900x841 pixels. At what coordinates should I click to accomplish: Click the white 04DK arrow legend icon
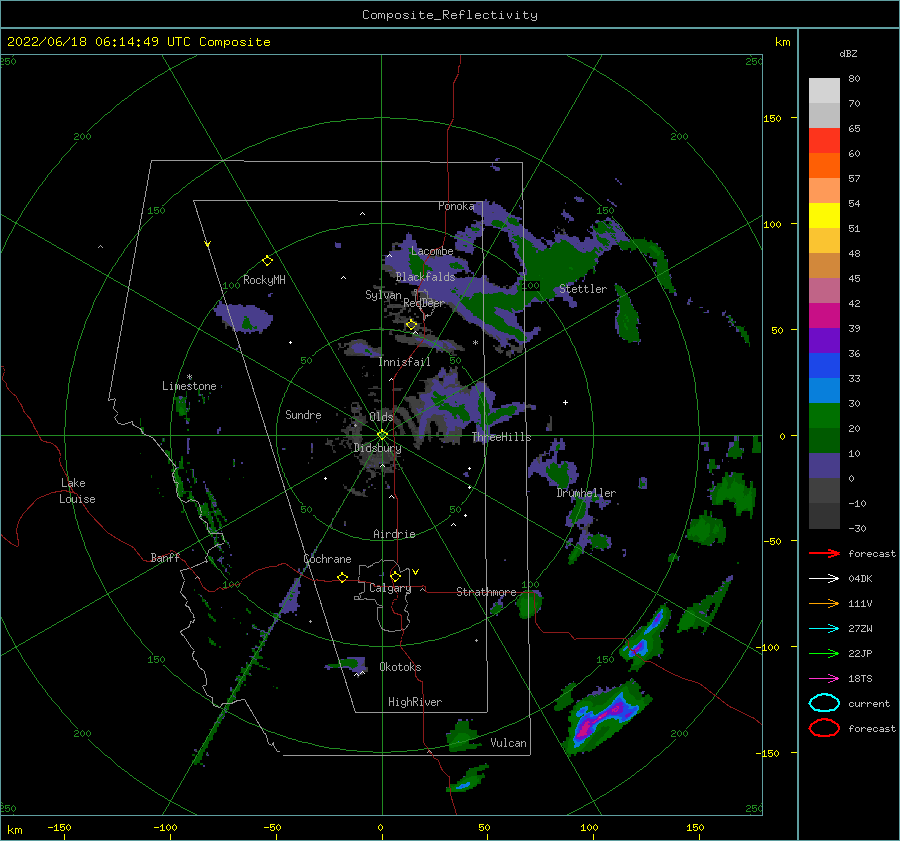[824, 579]
